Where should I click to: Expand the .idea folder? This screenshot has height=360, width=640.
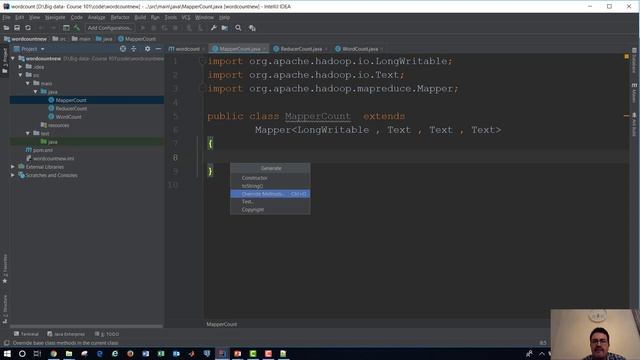(20, 67)
